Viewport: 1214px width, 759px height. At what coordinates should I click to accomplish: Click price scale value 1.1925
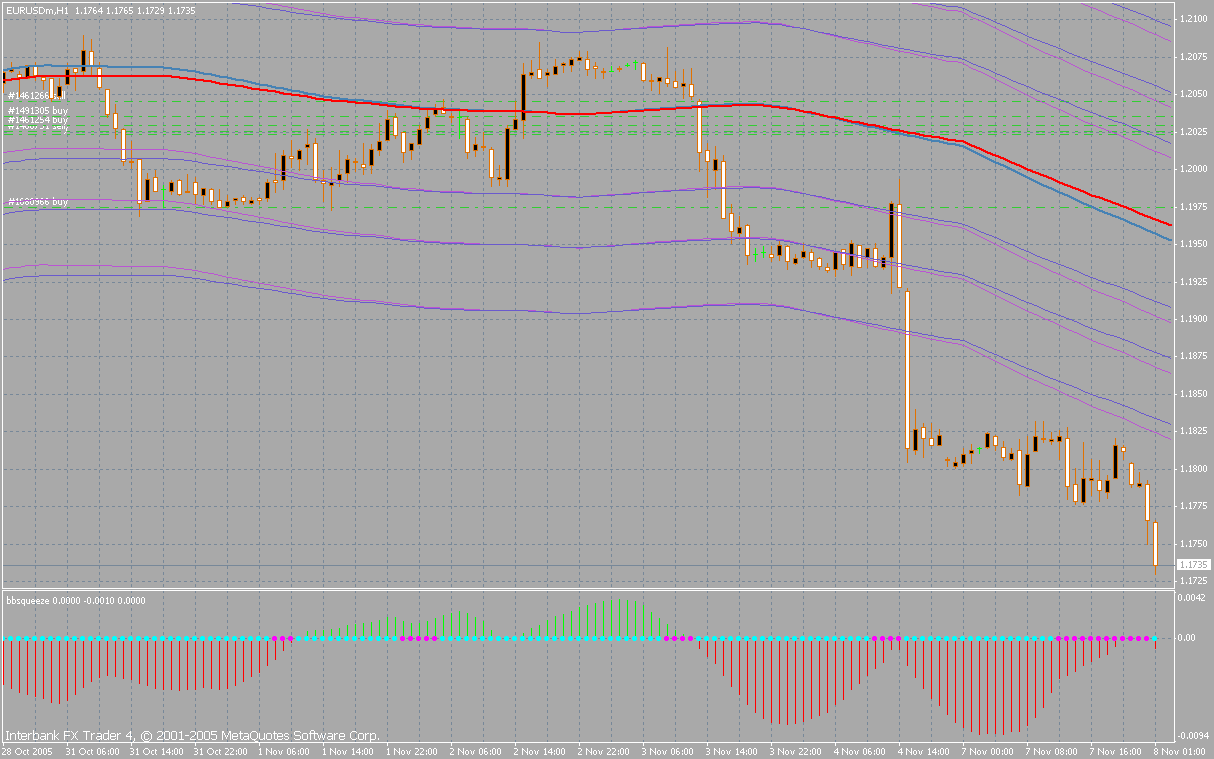pos(1194,282)
